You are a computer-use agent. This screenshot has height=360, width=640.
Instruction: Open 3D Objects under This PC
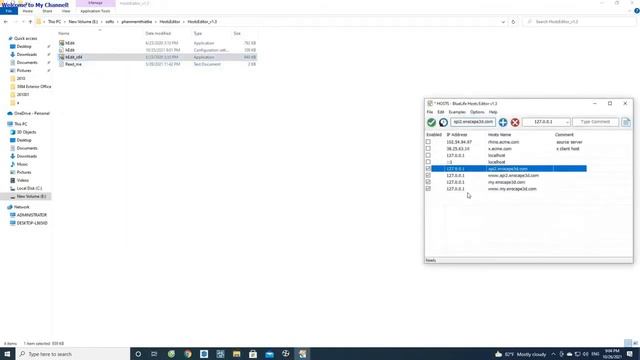26,132
